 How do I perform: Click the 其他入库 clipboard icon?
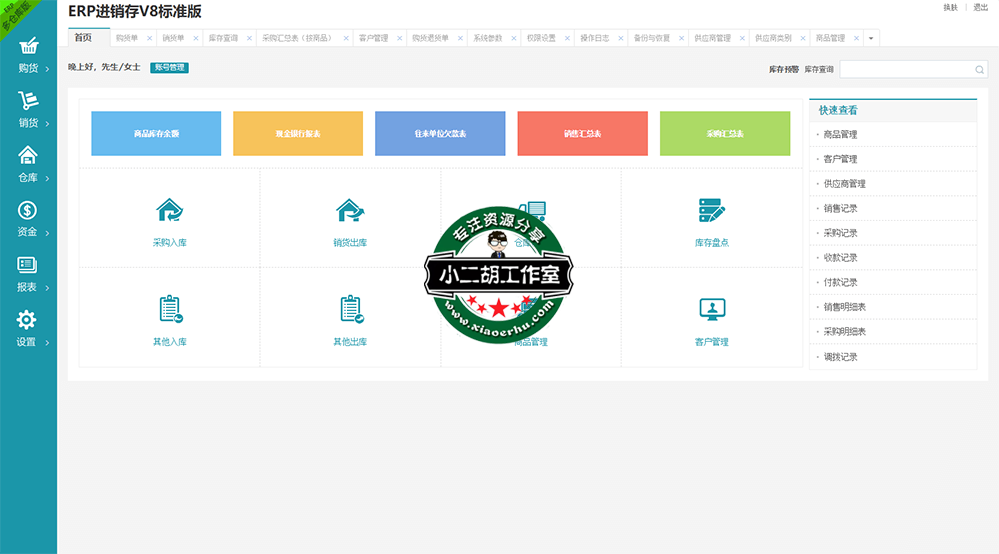pyautogui.click(x=169, y=309)
